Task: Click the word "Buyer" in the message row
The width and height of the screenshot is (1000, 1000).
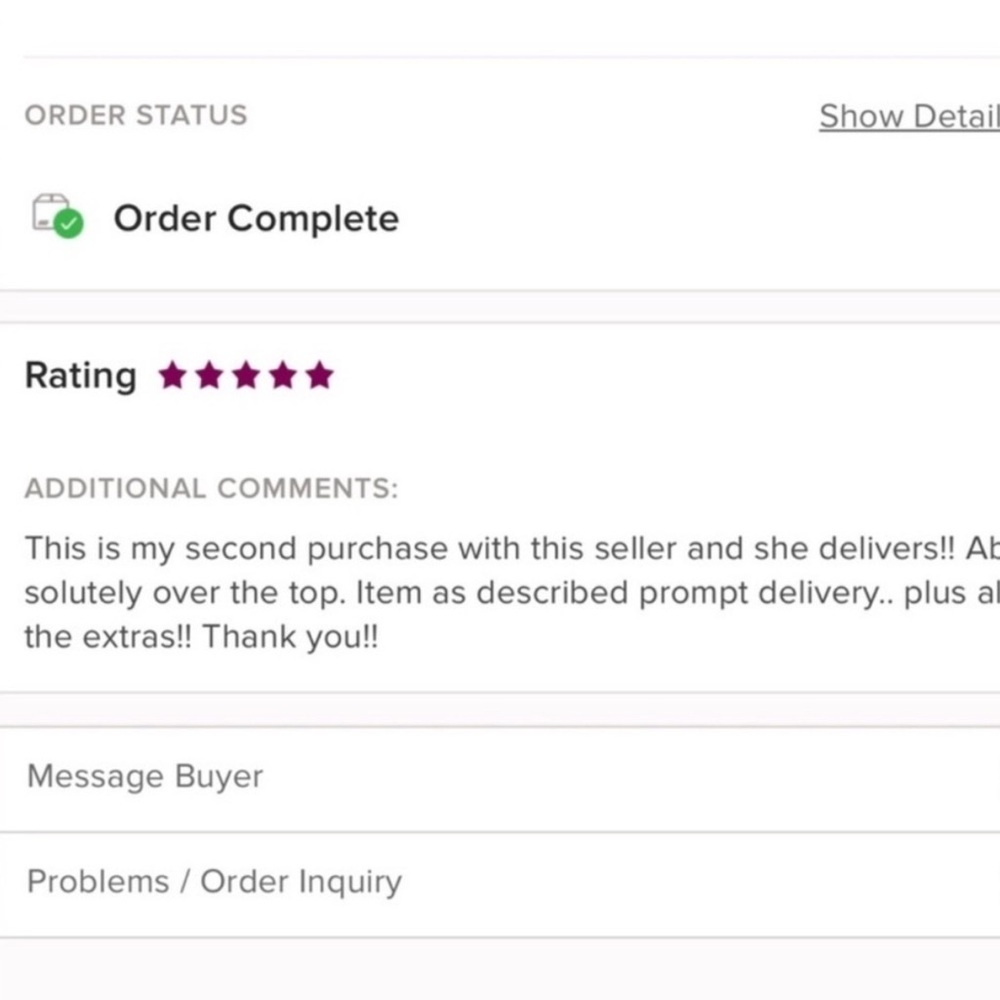Action: (219, 777)
